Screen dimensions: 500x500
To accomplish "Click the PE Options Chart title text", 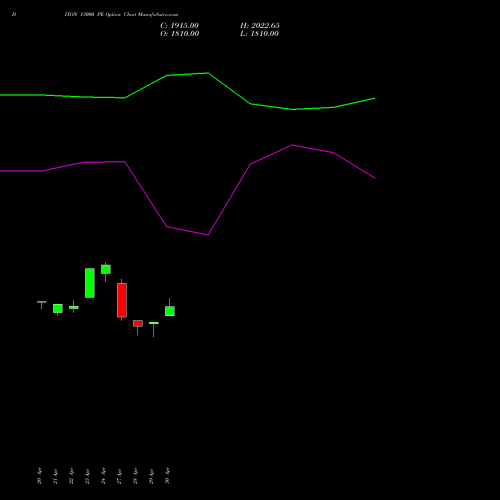I will point(121,15).
